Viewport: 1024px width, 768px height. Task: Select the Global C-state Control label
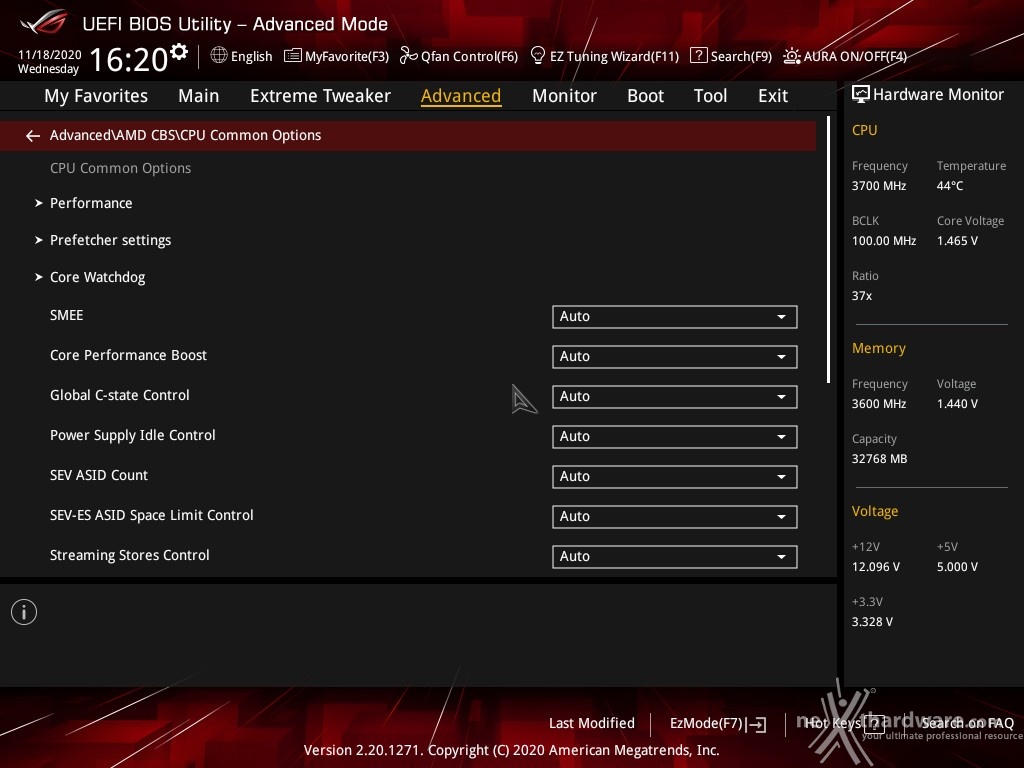(x=120, y=395)
